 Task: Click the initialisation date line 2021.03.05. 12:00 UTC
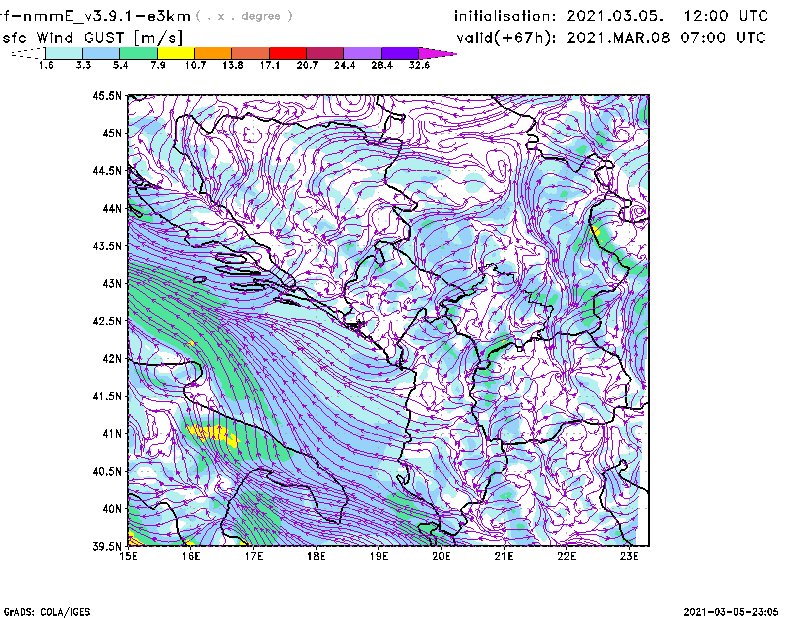coord(611,16)
